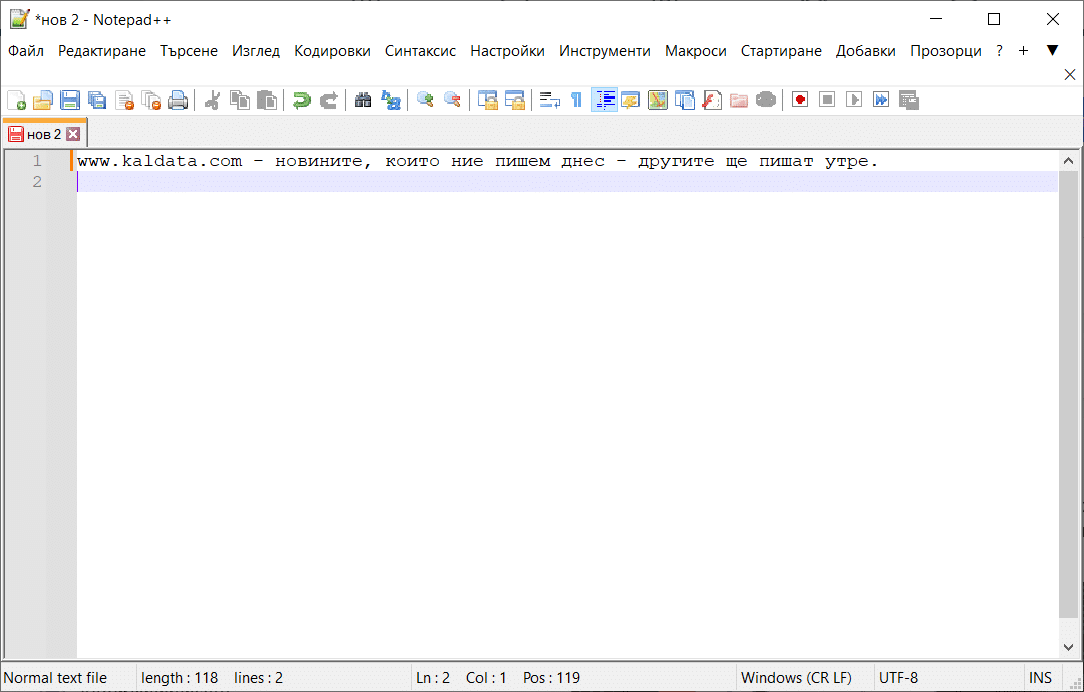
Task: Click the Save All toolbar icon
Action: pos(97,100)
